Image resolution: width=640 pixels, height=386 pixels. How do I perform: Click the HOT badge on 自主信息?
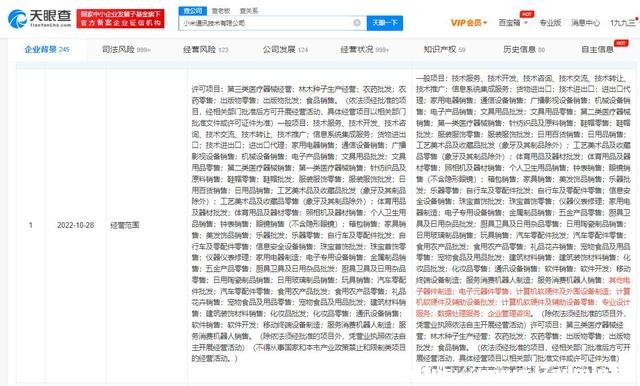point(621,43)
